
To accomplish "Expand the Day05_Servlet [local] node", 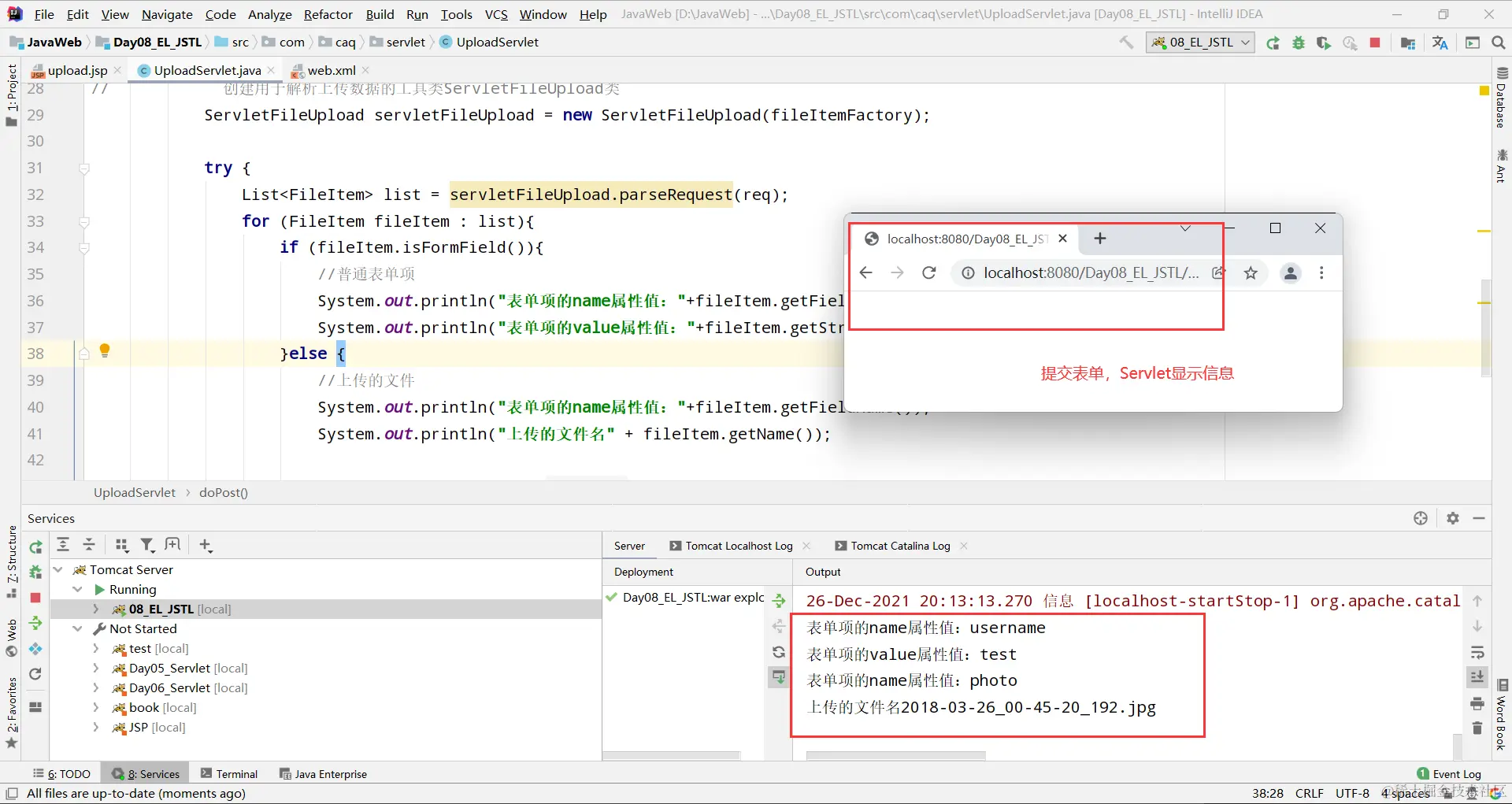I will 96,668.
